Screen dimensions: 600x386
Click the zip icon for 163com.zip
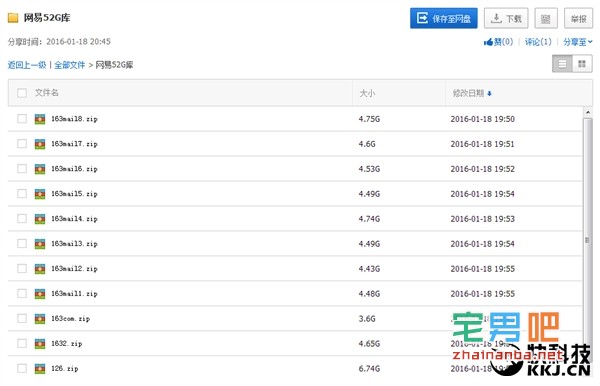click(40, 319)
